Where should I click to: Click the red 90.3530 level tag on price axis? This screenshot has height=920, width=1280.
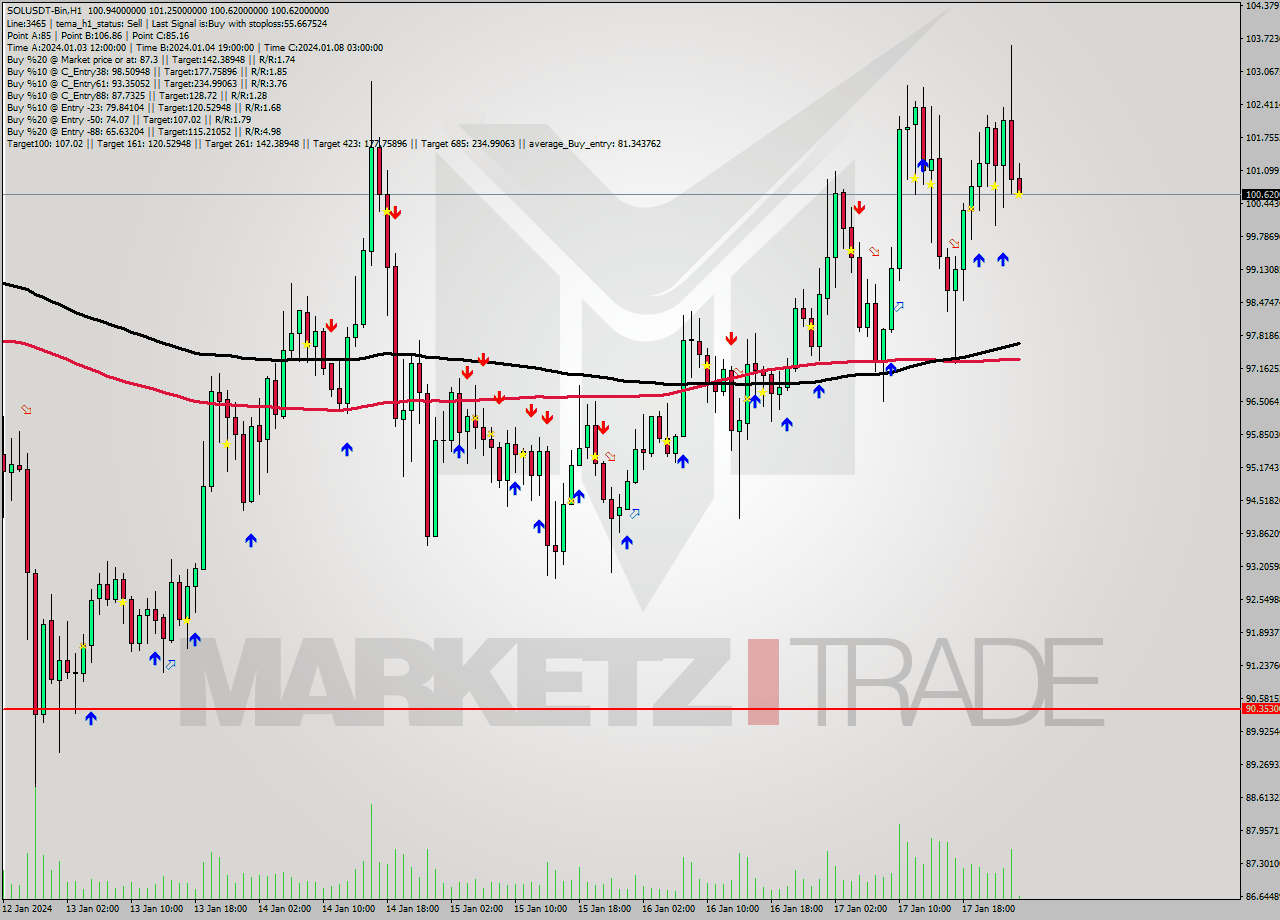coord(1260,708)
